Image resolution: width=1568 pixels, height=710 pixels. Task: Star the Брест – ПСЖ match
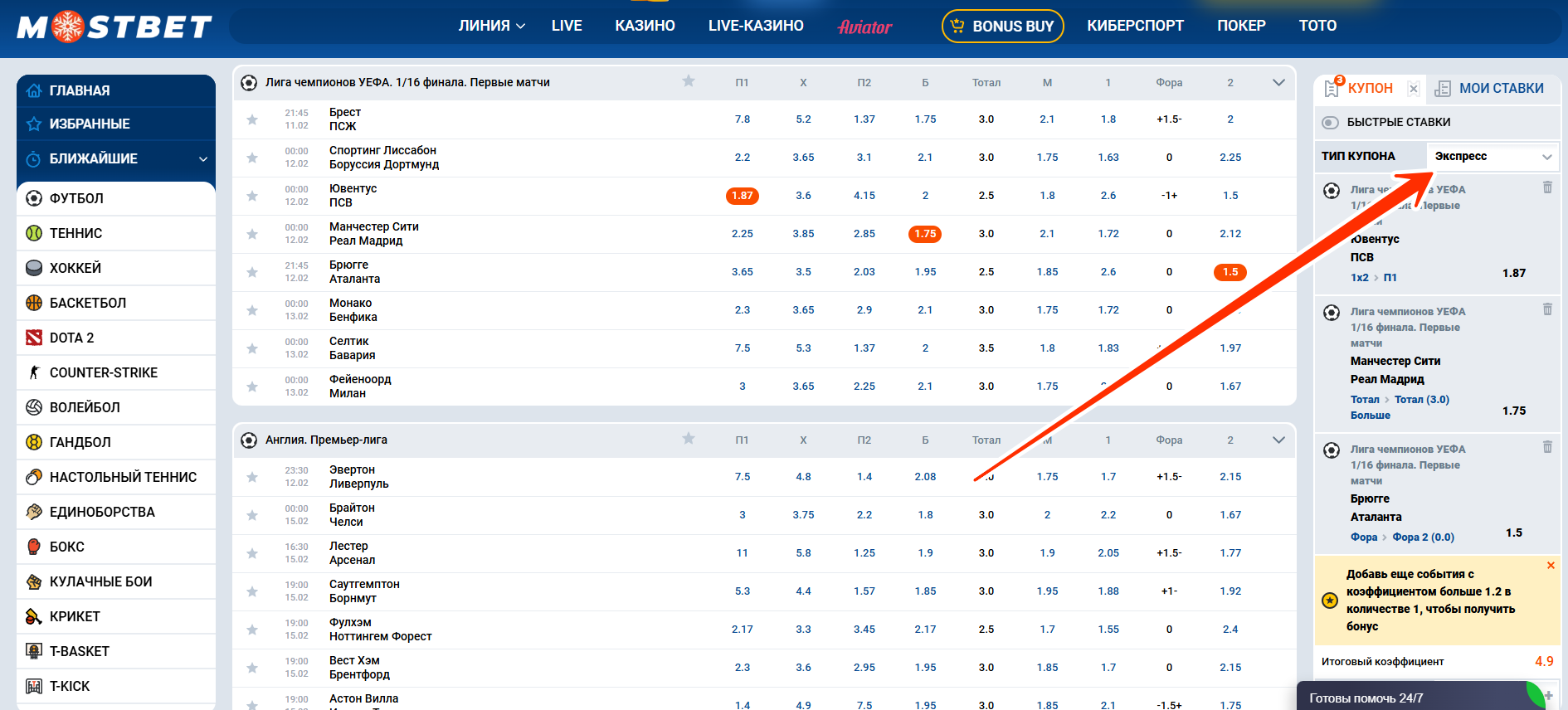click(252, 119)
